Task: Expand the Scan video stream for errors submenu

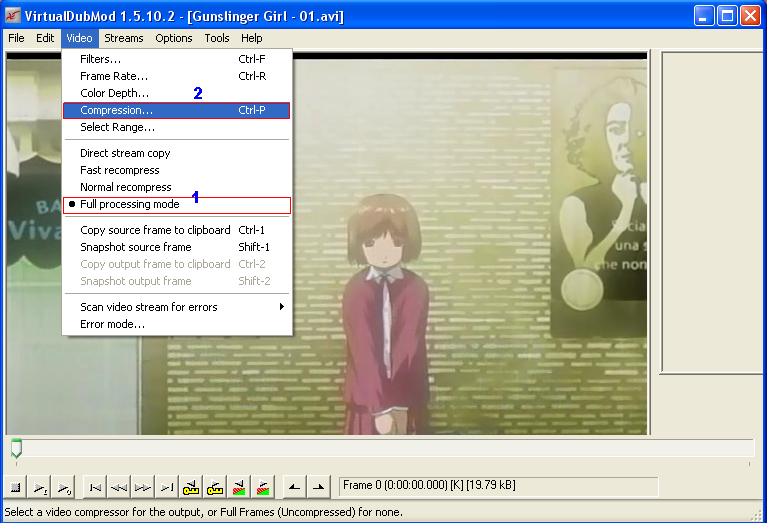Action: 177,307
